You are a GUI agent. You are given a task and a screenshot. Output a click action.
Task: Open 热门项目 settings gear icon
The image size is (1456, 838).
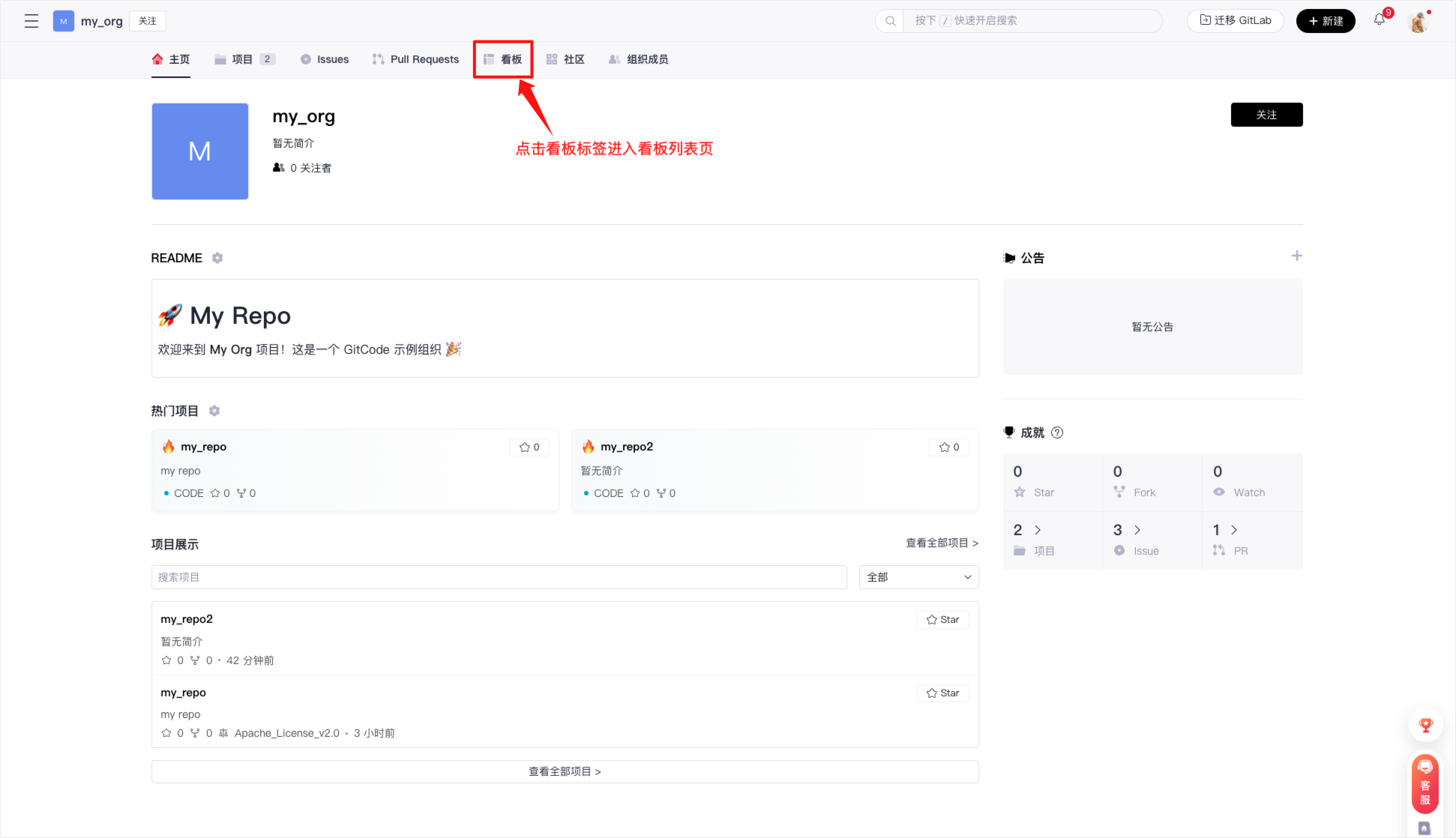click(214, 411)
